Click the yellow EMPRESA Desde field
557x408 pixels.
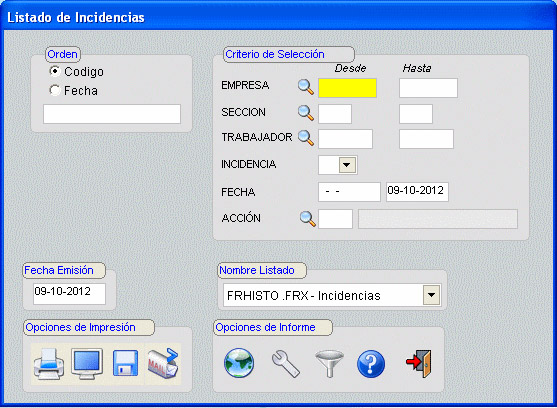[x=347, y=88]
